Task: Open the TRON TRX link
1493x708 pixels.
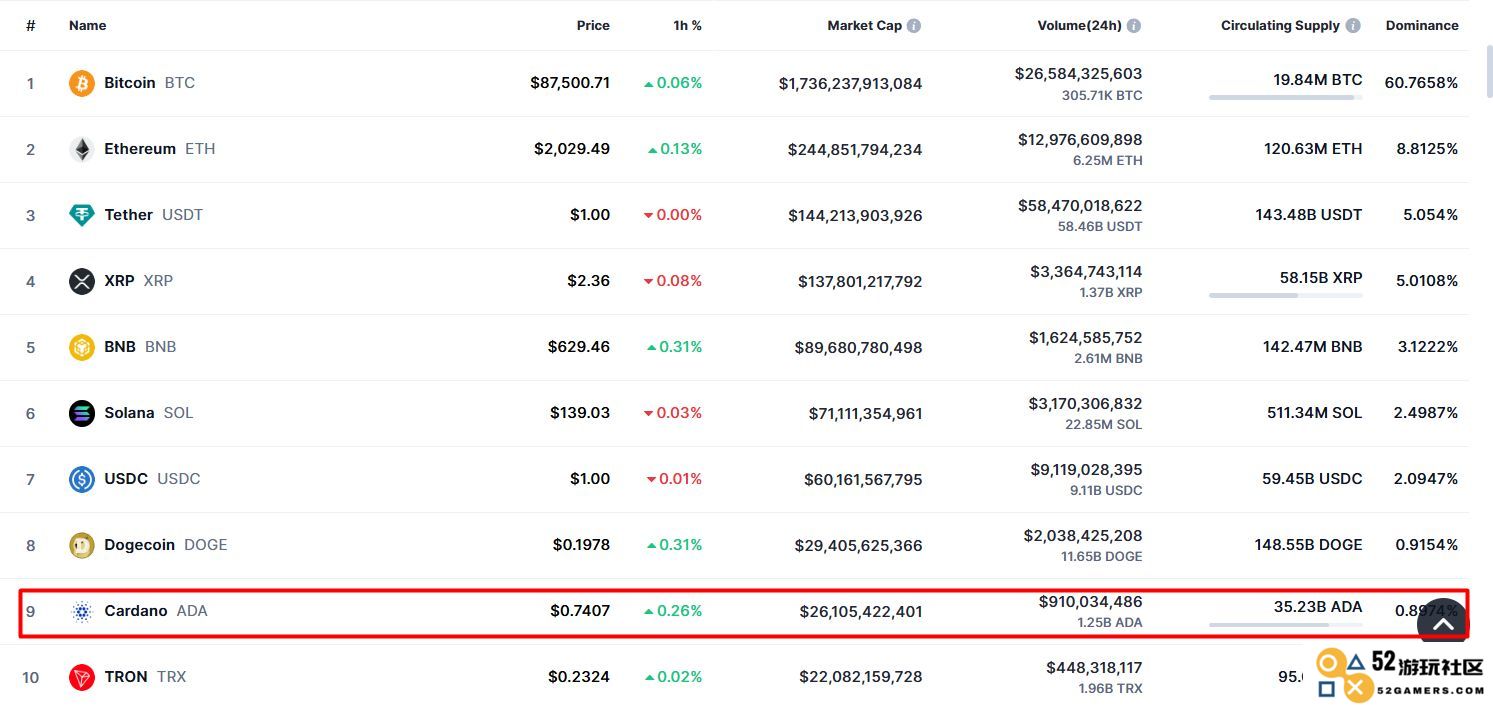Action: tap(145, 677)
